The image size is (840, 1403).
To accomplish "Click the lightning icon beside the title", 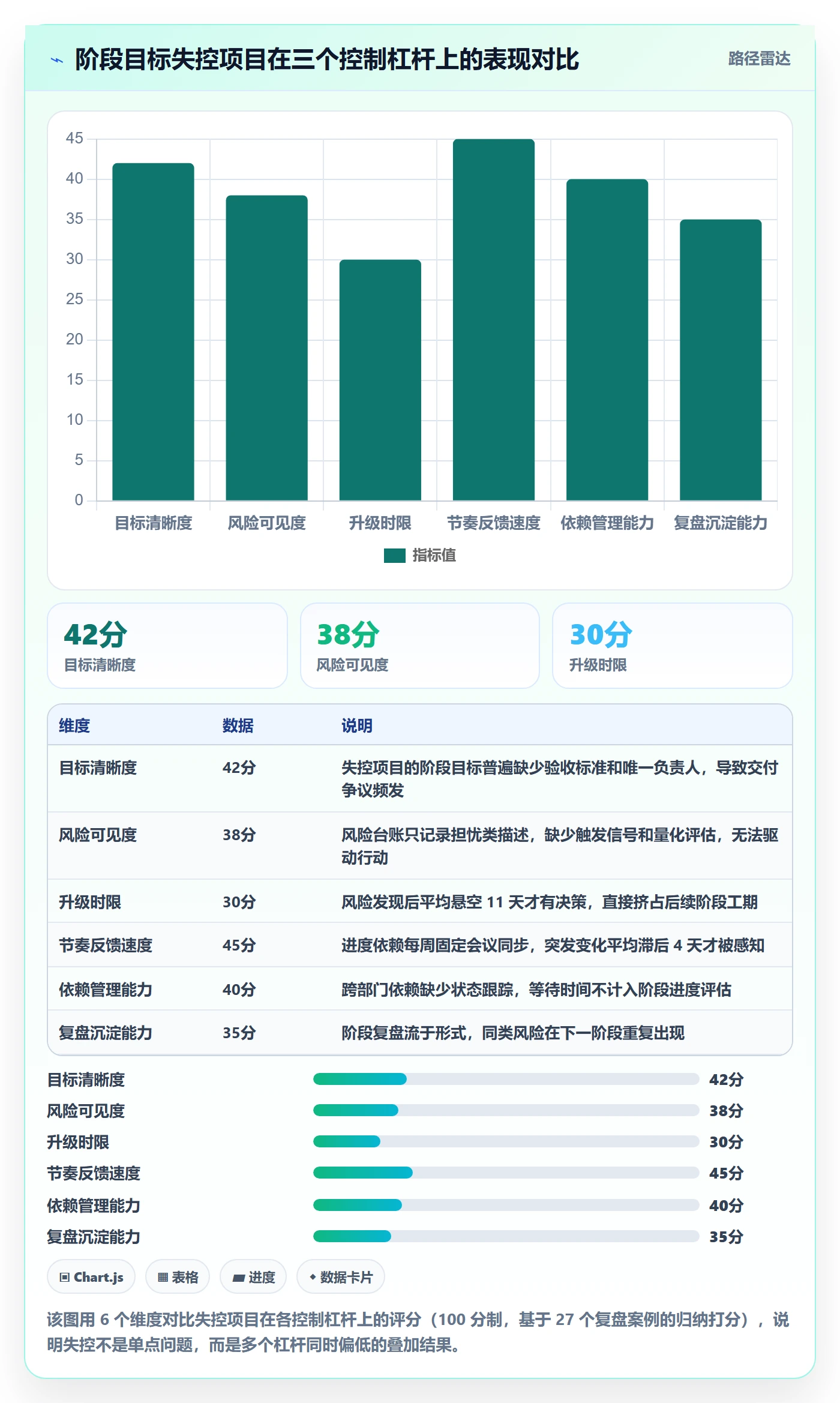I will coord(57,60).
